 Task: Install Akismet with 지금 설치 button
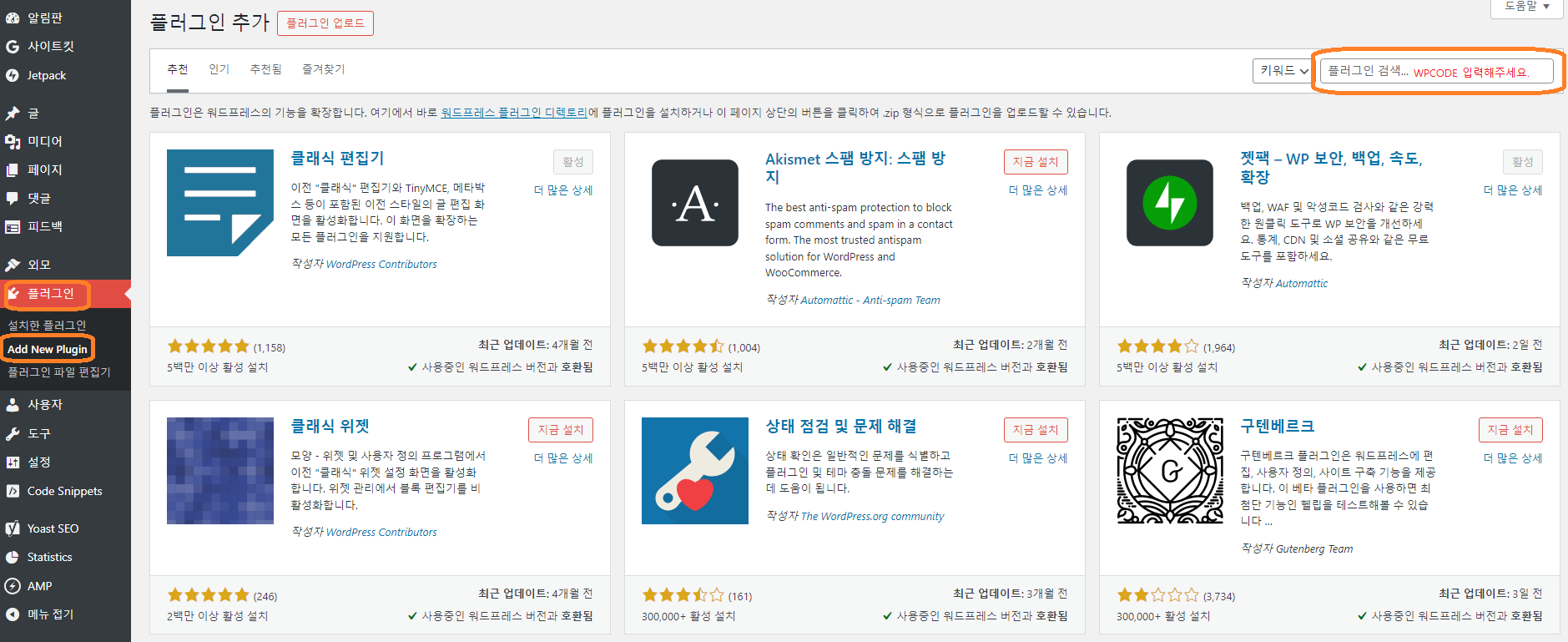1036,162
